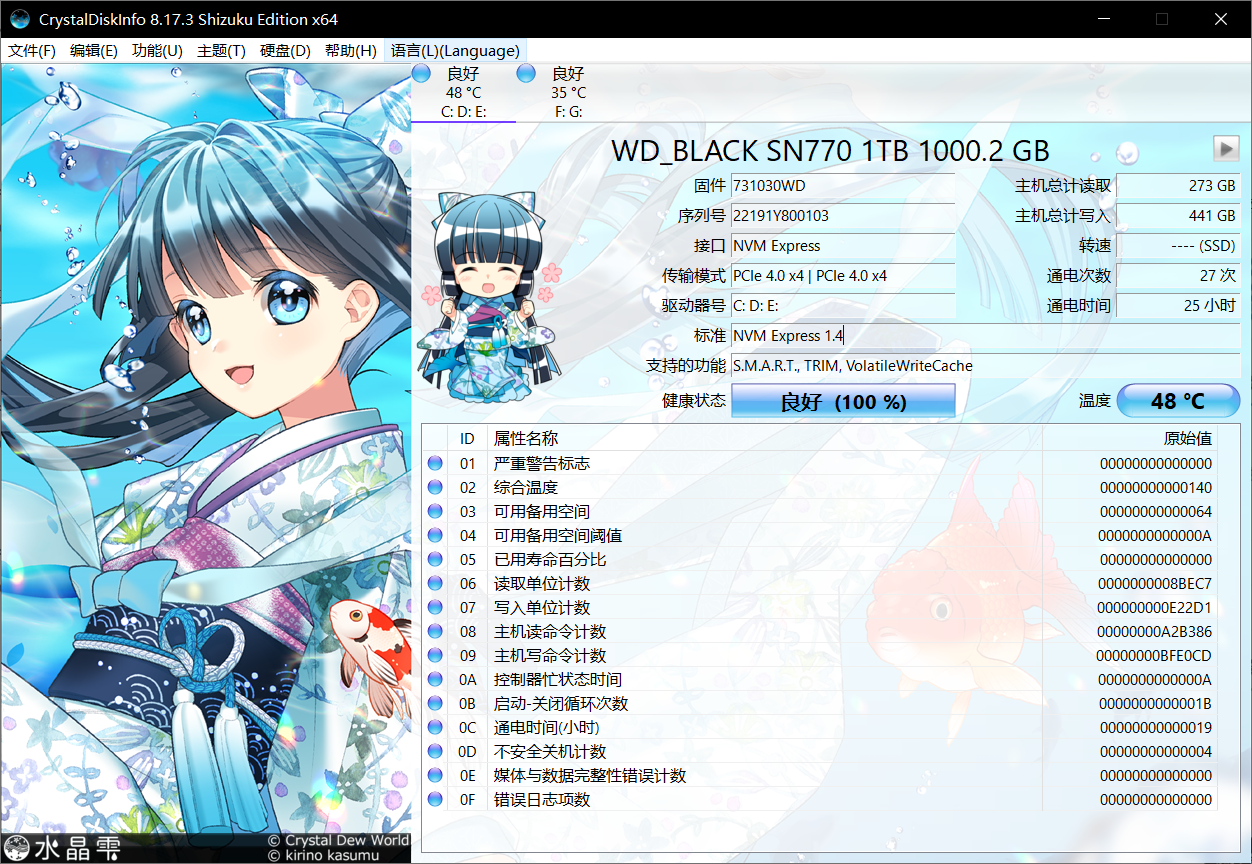Open the 帮助(H) menu
This screenshot has height=864, width=1252.
point(351,51)
